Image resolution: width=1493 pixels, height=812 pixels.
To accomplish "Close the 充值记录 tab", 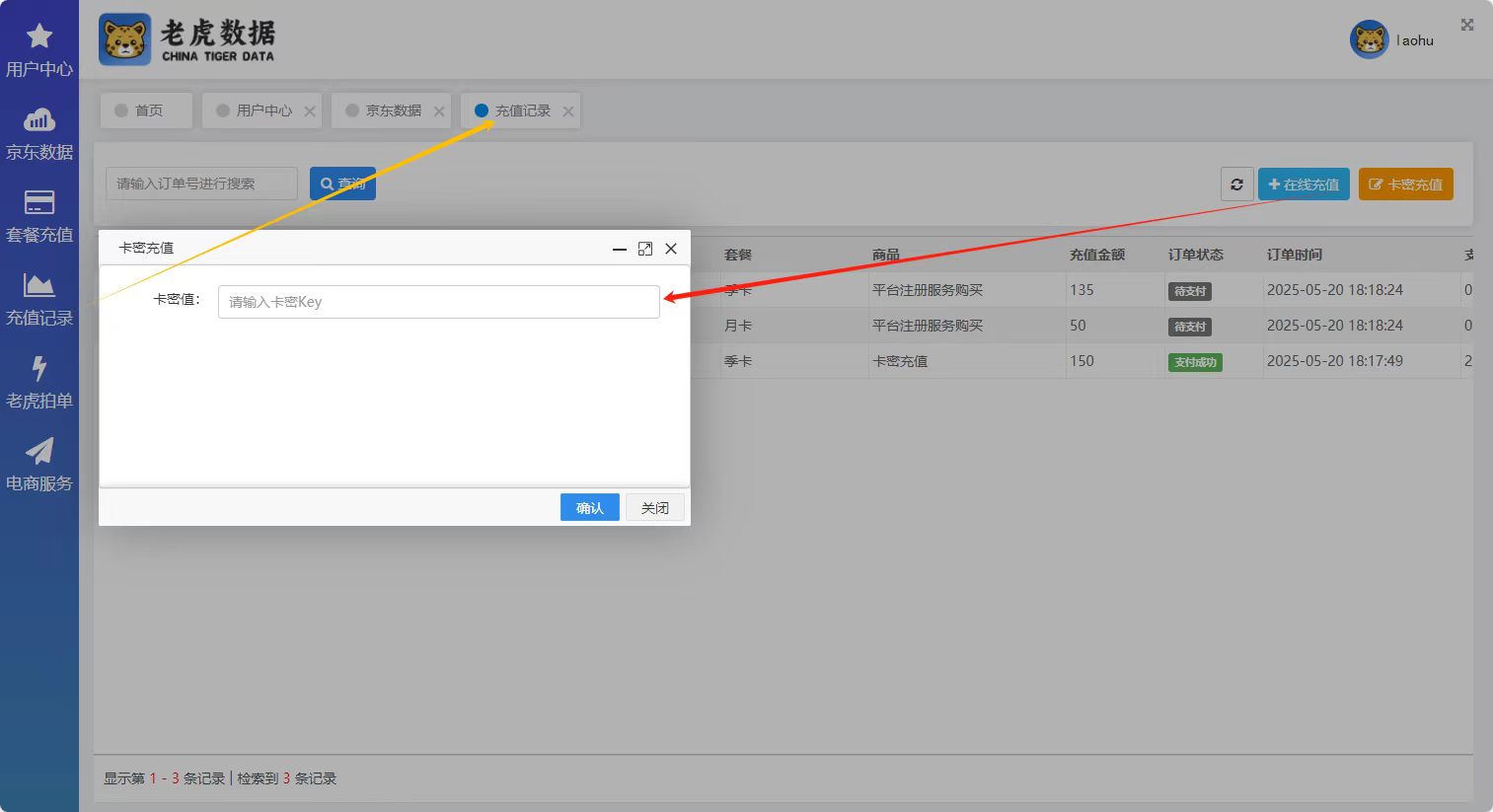I will pyautogui.click(x=568, y=111).
